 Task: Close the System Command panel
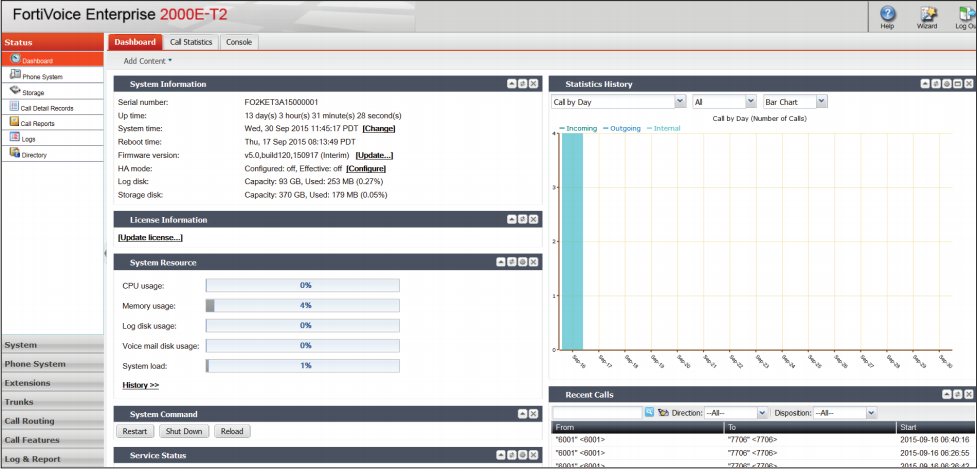point(534,414)
